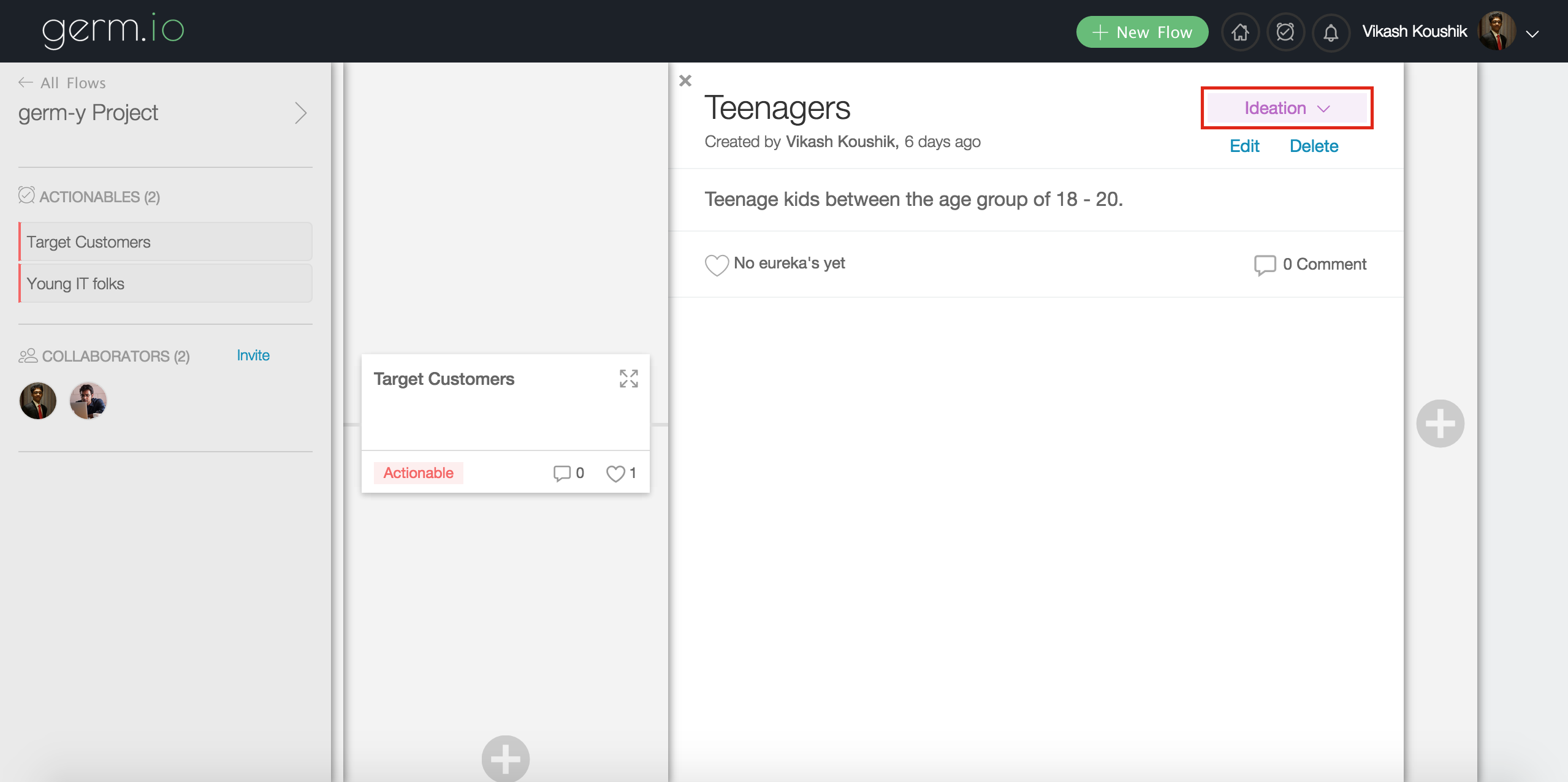Expand germ-y Project chevron
This screenshot has height=782, width=1568.
(300, 113)
